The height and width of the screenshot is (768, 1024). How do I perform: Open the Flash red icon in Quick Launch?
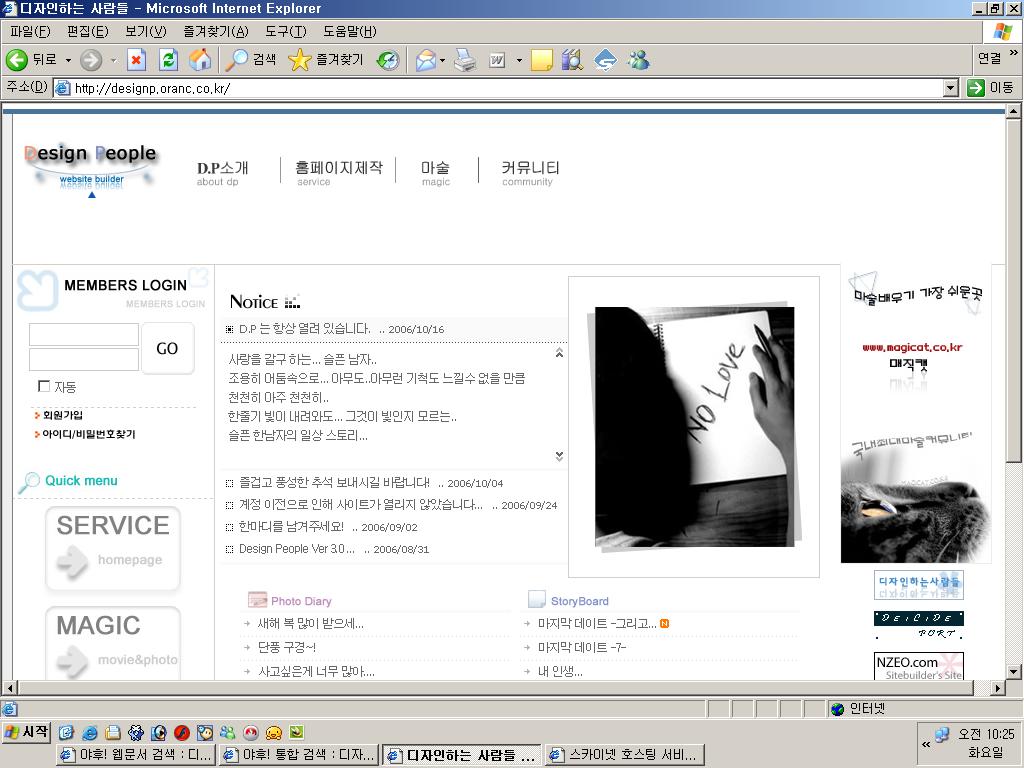(x=182, y=733)
